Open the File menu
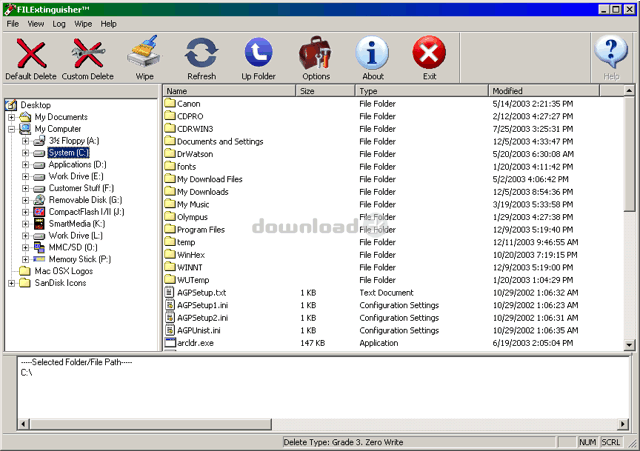Screen dimensions: 640x451 coord(13,24)
